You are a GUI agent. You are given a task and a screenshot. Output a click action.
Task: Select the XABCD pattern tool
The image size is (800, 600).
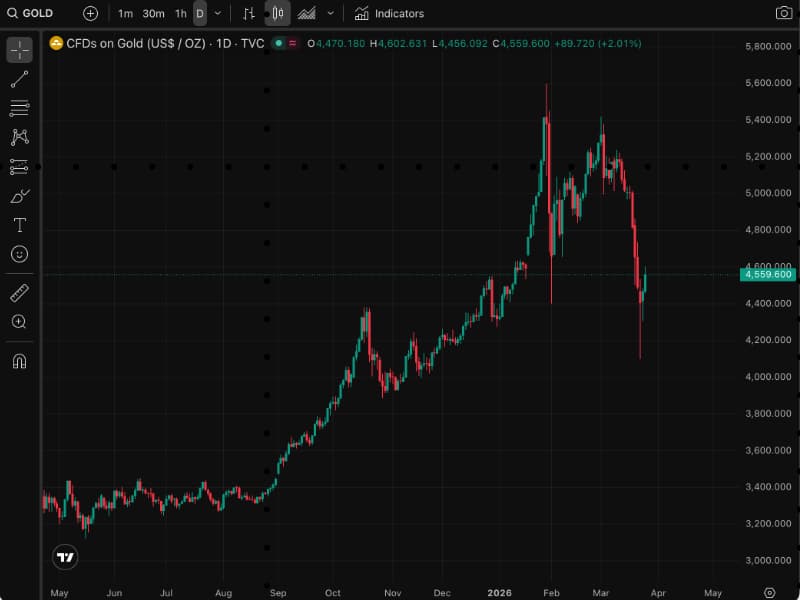[x=20, y=137]
